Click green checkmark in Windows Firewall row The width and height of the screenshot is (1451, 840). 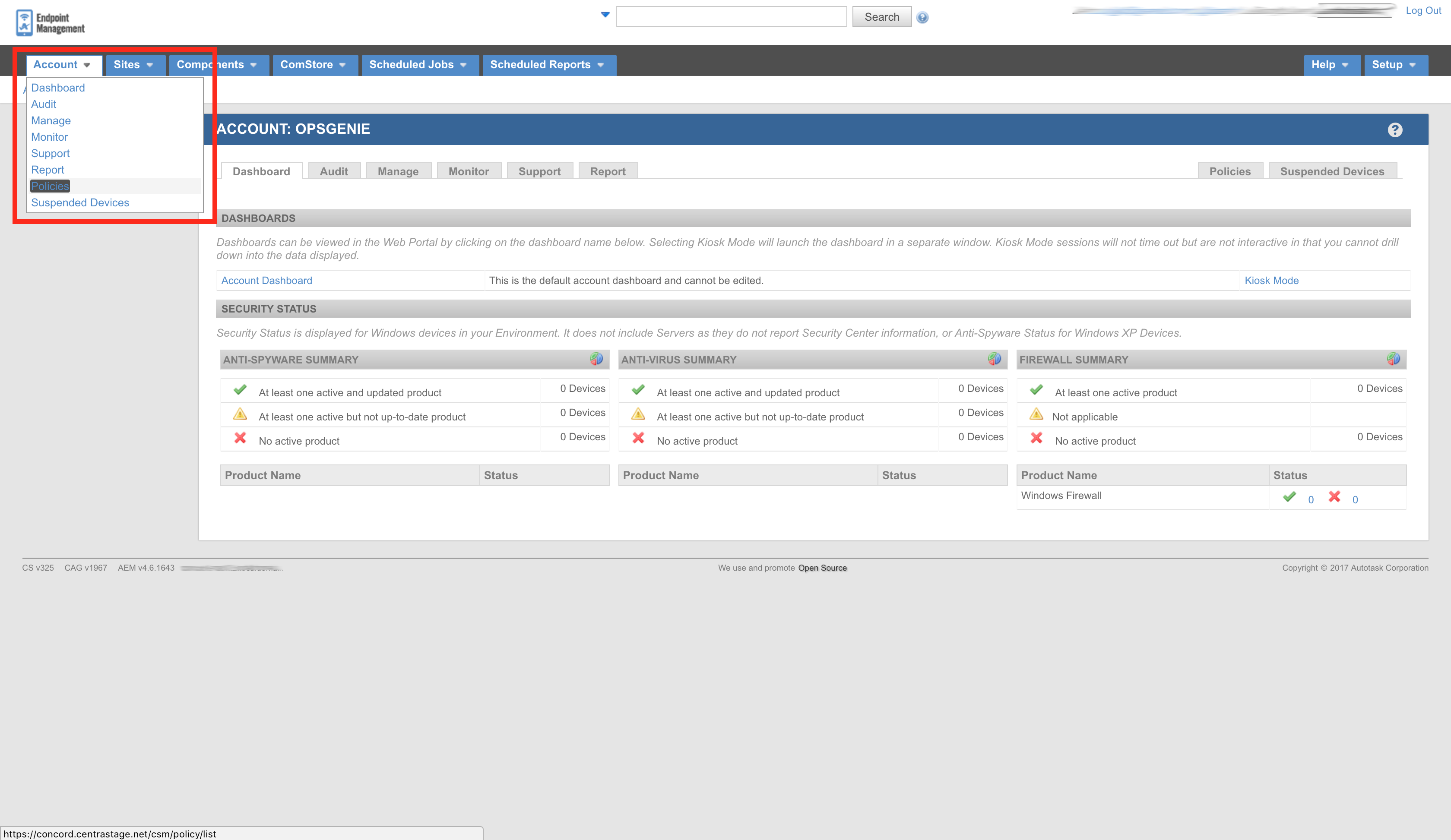tap(1289, 496)
